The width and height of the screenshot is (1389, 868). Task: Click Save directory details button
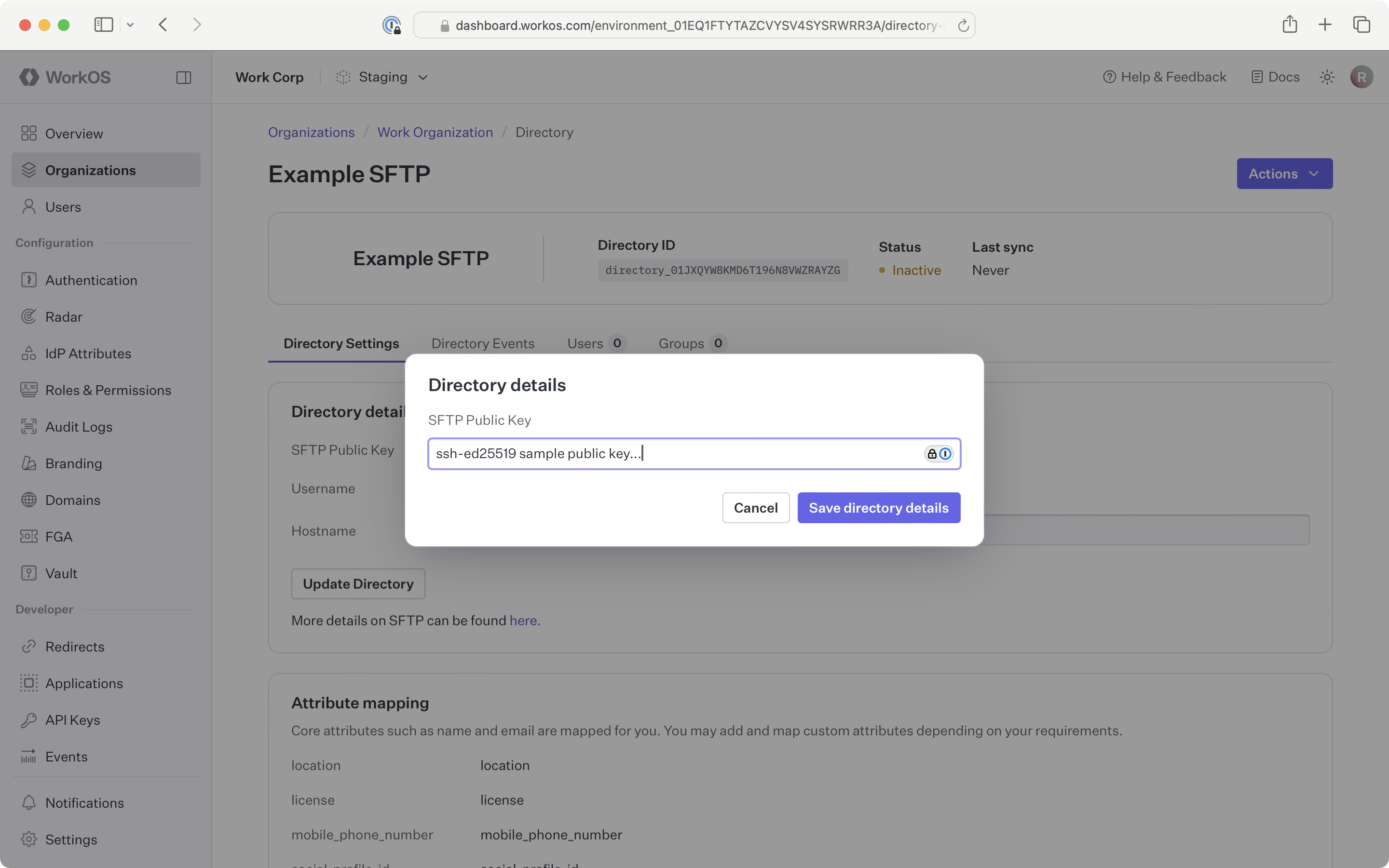(x=878, y=507)
